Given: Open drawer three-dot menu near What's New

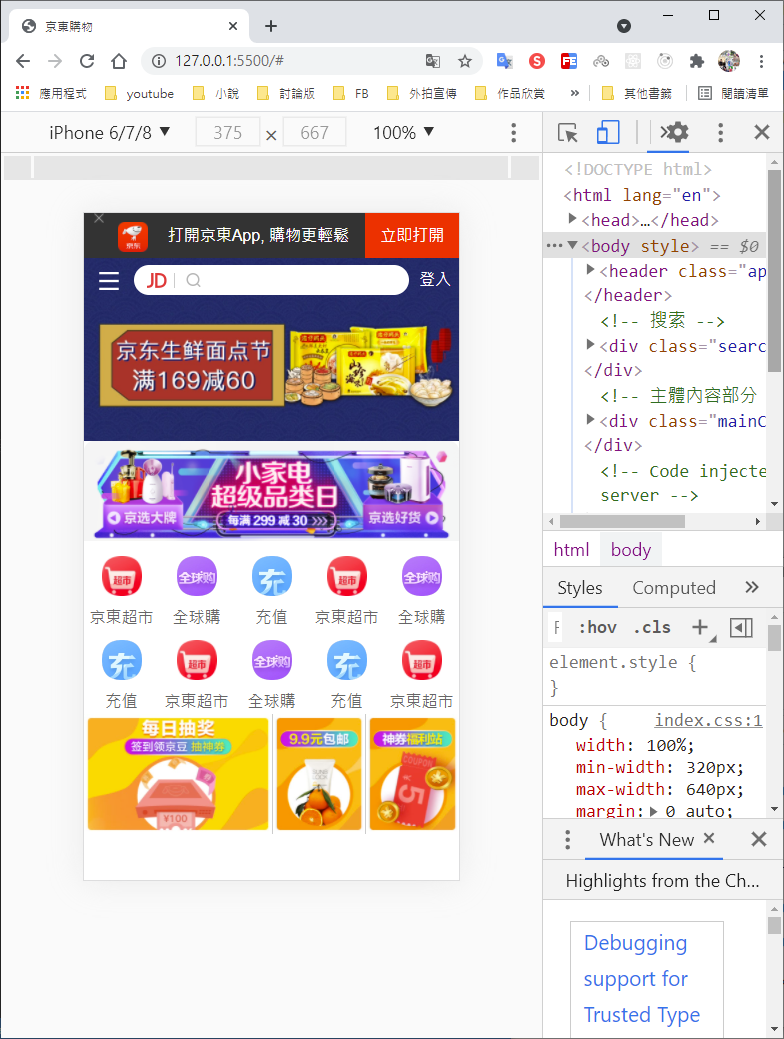Looking at the screenshot, I should [x=567, y=840].
